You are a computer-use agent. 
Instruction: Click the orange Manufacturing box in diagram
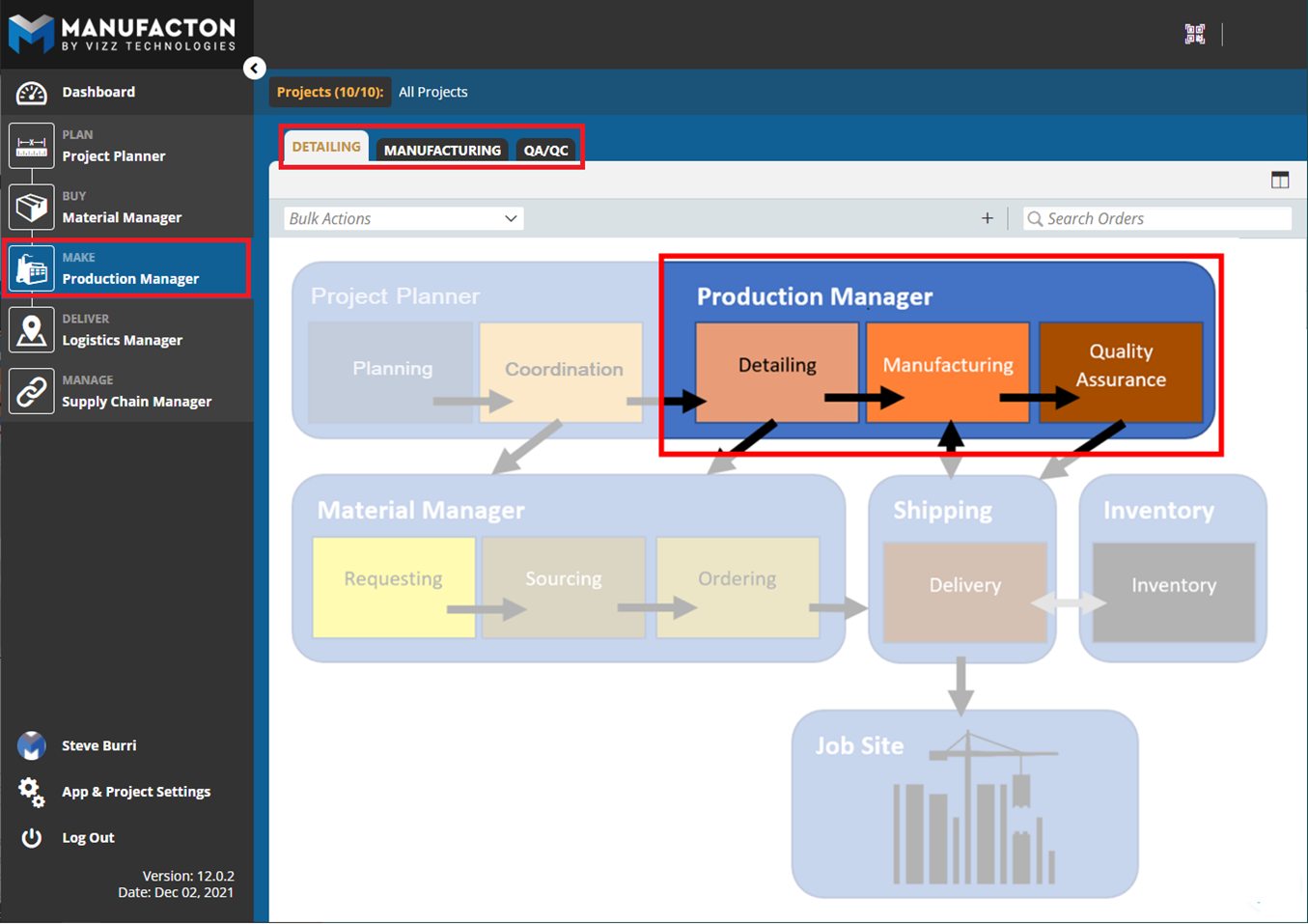[x=947, y=366]
